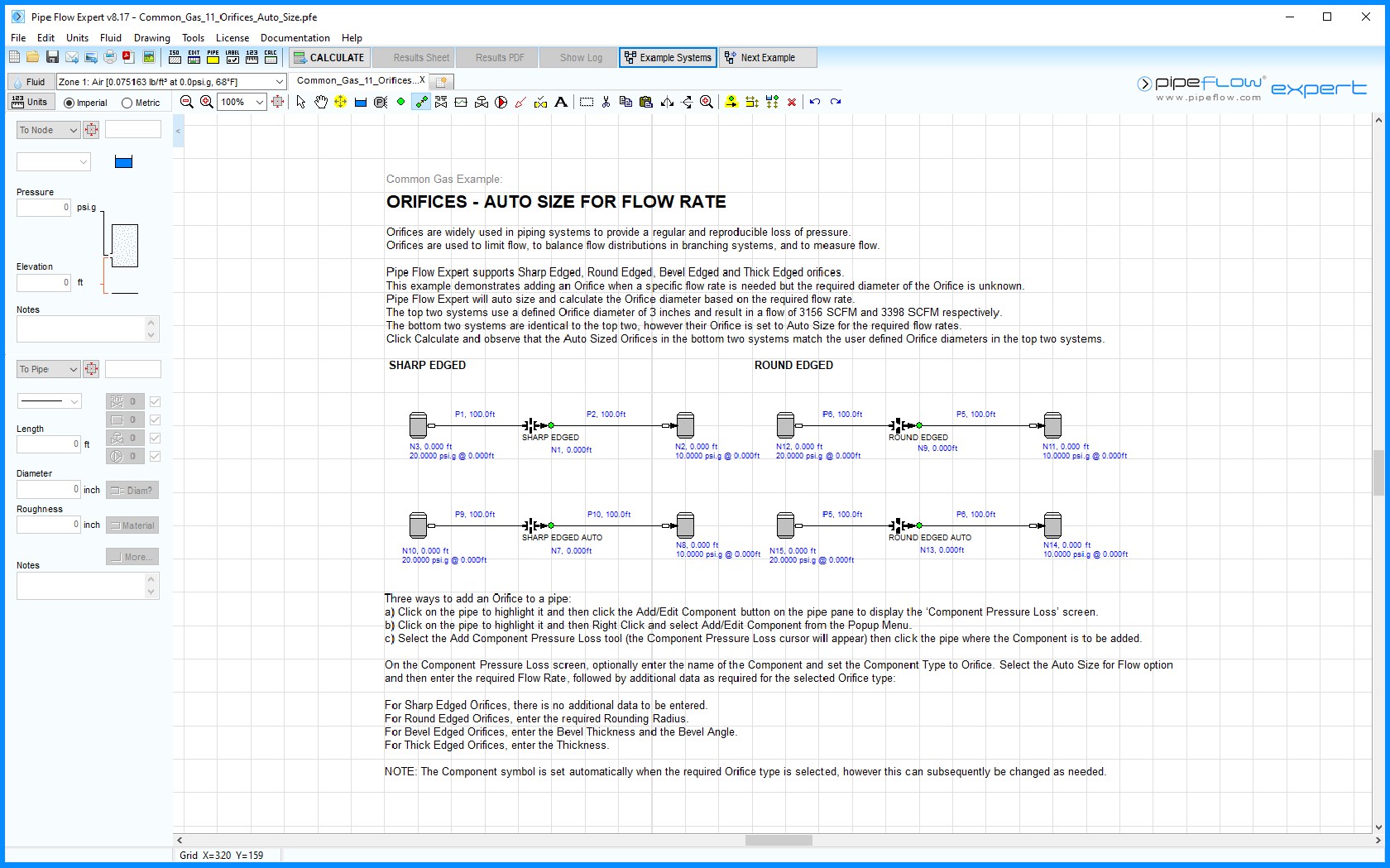Click the Example Systems button
This screenshot has width=1390, height=868.
coord(668,57)
